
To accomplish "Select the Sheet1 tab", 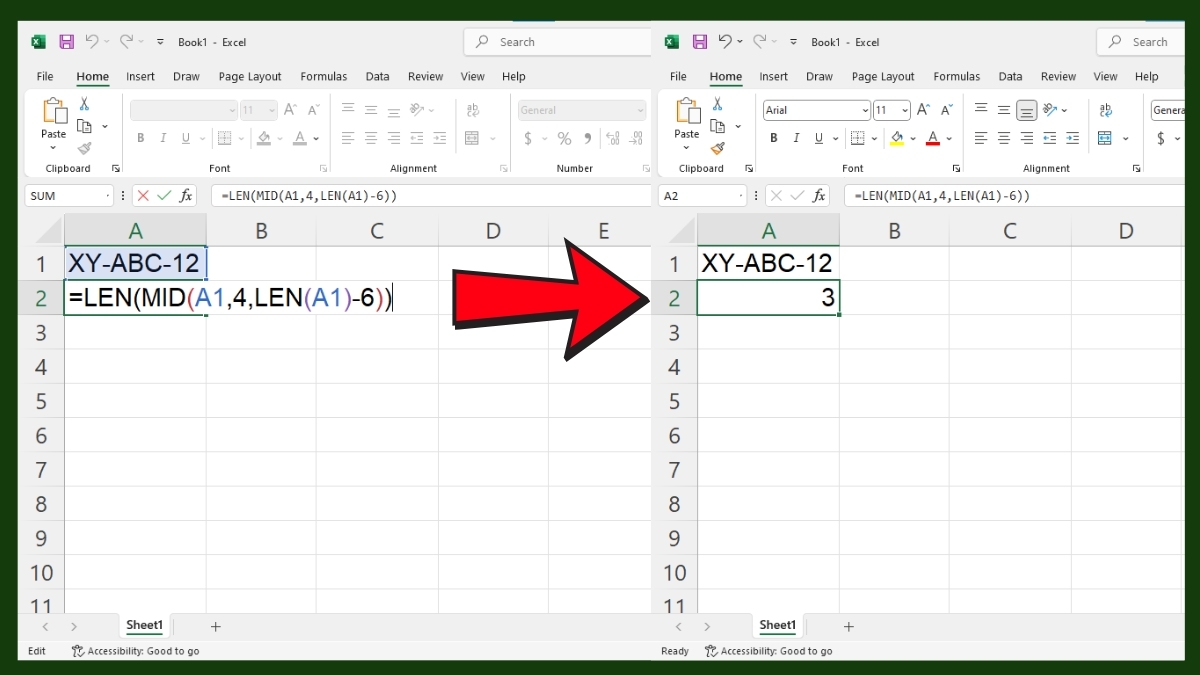I will tap(144, 625).
